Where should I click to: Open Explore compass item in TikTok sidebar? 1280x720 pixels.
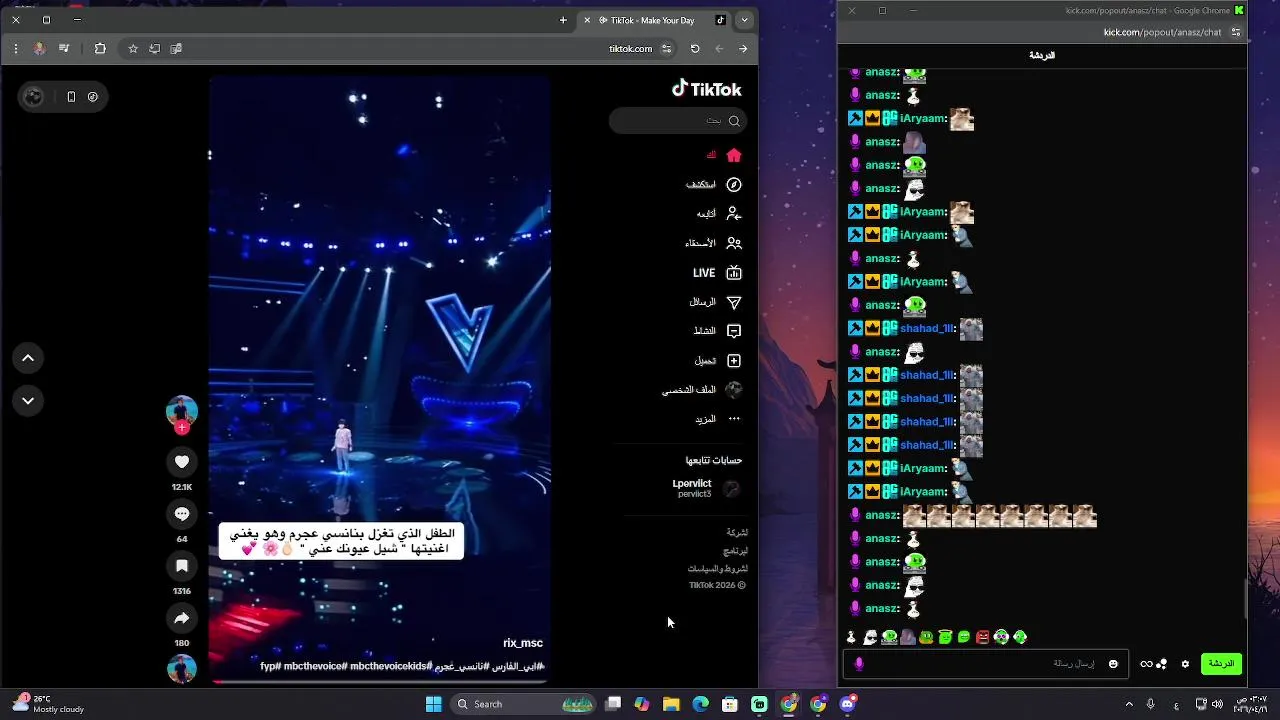click(714, 185)
